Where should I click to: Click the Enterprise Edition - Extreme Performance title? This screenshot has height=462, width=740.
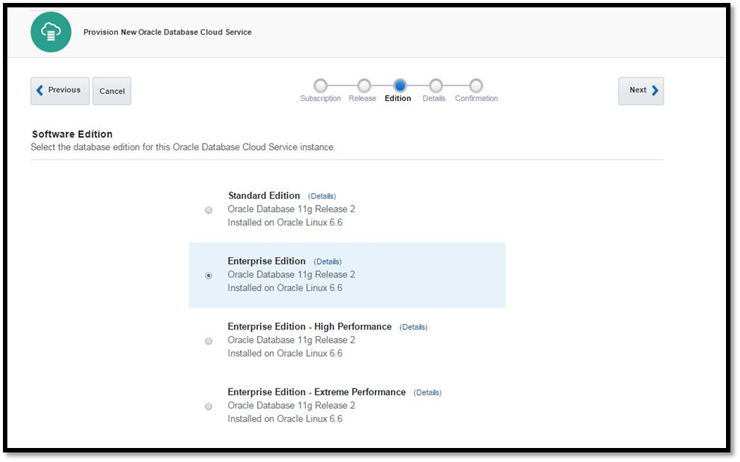(x=317, y=392)
